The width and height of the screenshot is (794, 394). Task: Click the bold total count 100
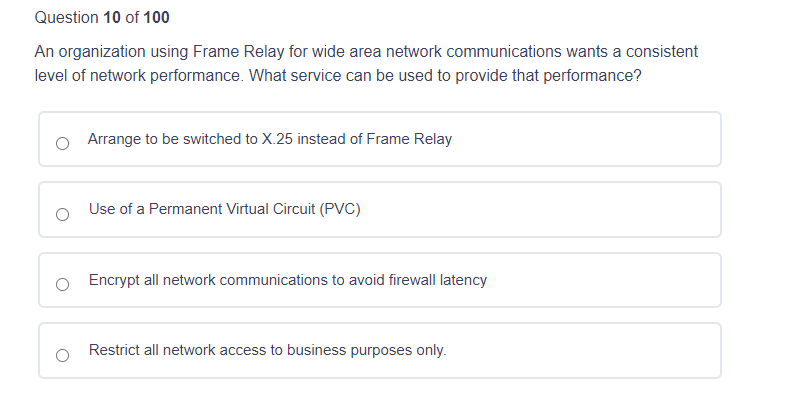tap(156, 18)
